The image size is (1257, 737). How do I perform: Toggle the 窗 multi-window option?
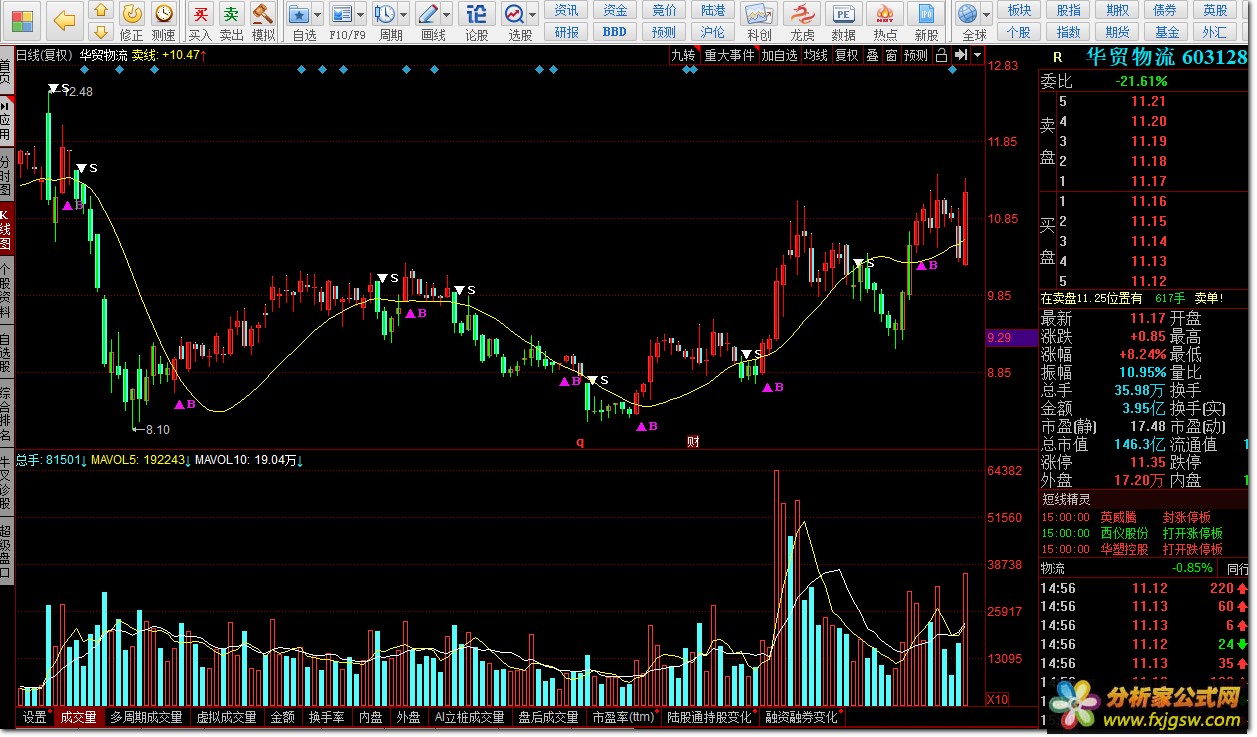[x=891, y=55]
